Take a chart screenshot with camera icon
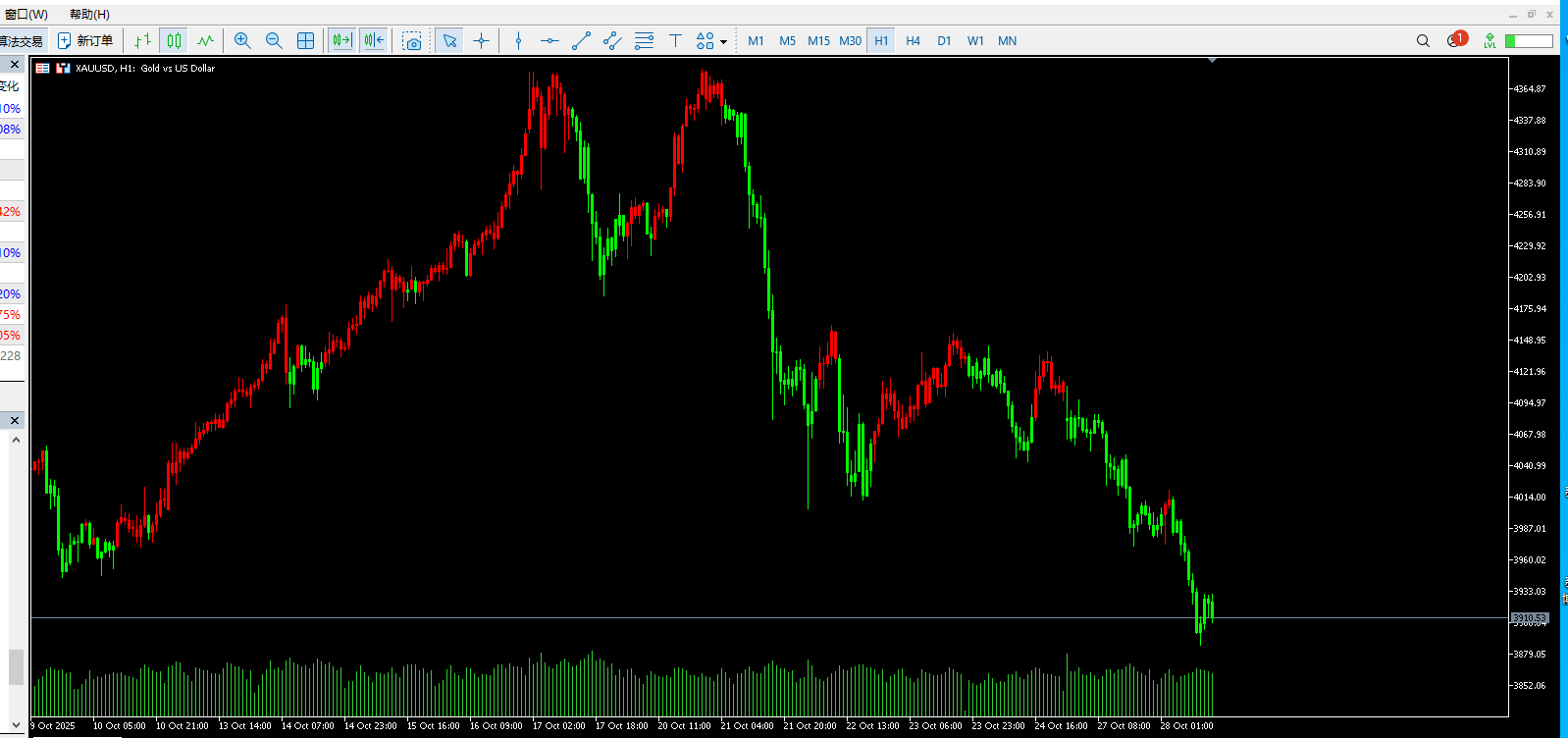 (x=412, y=40)
